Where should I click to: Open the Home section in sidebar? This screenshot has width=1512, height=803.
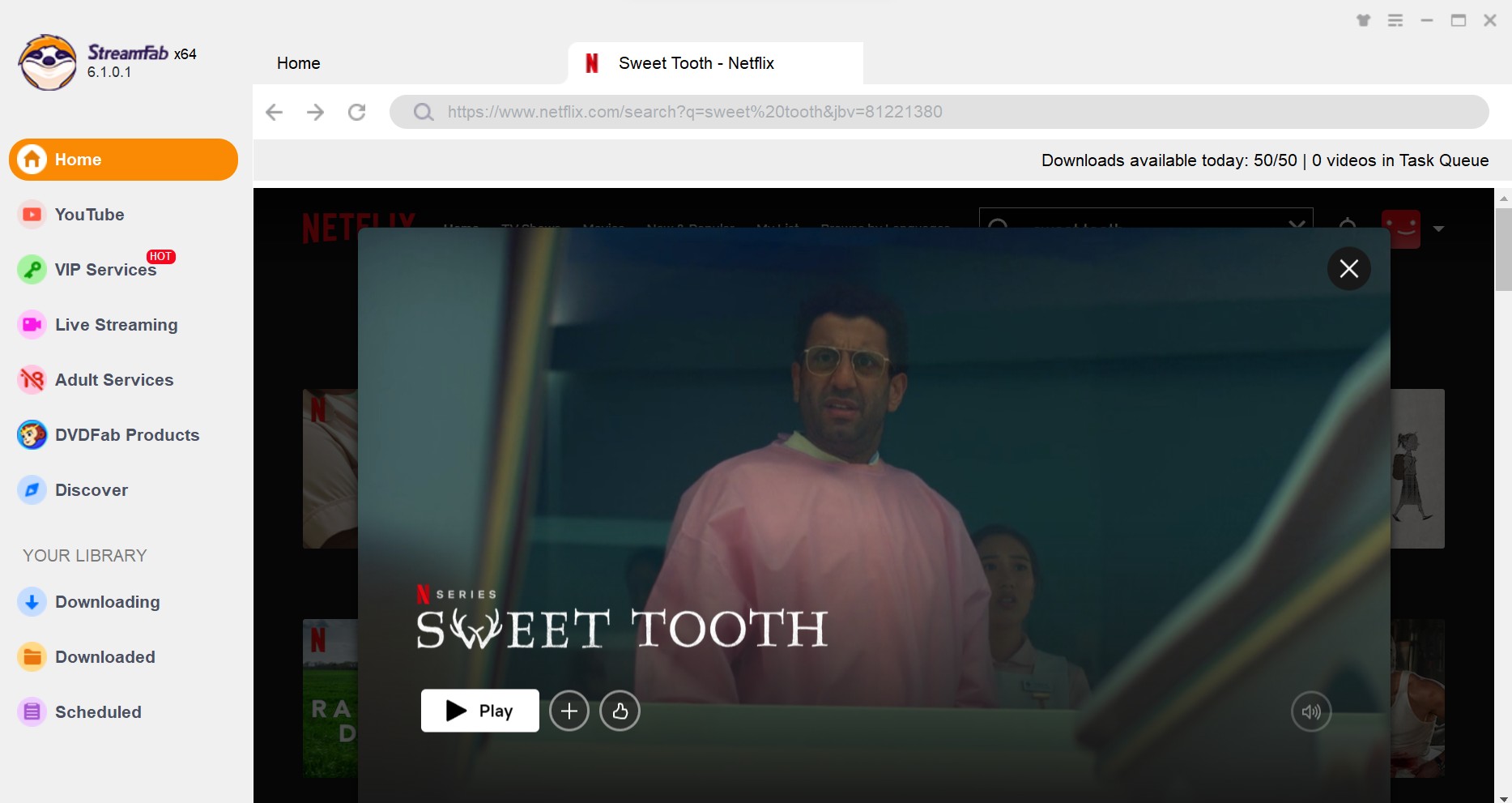coord(123,160)
